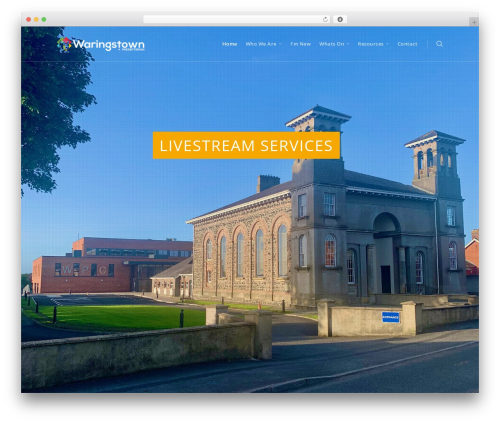Open the I'm New page

(x=300, y=44)
